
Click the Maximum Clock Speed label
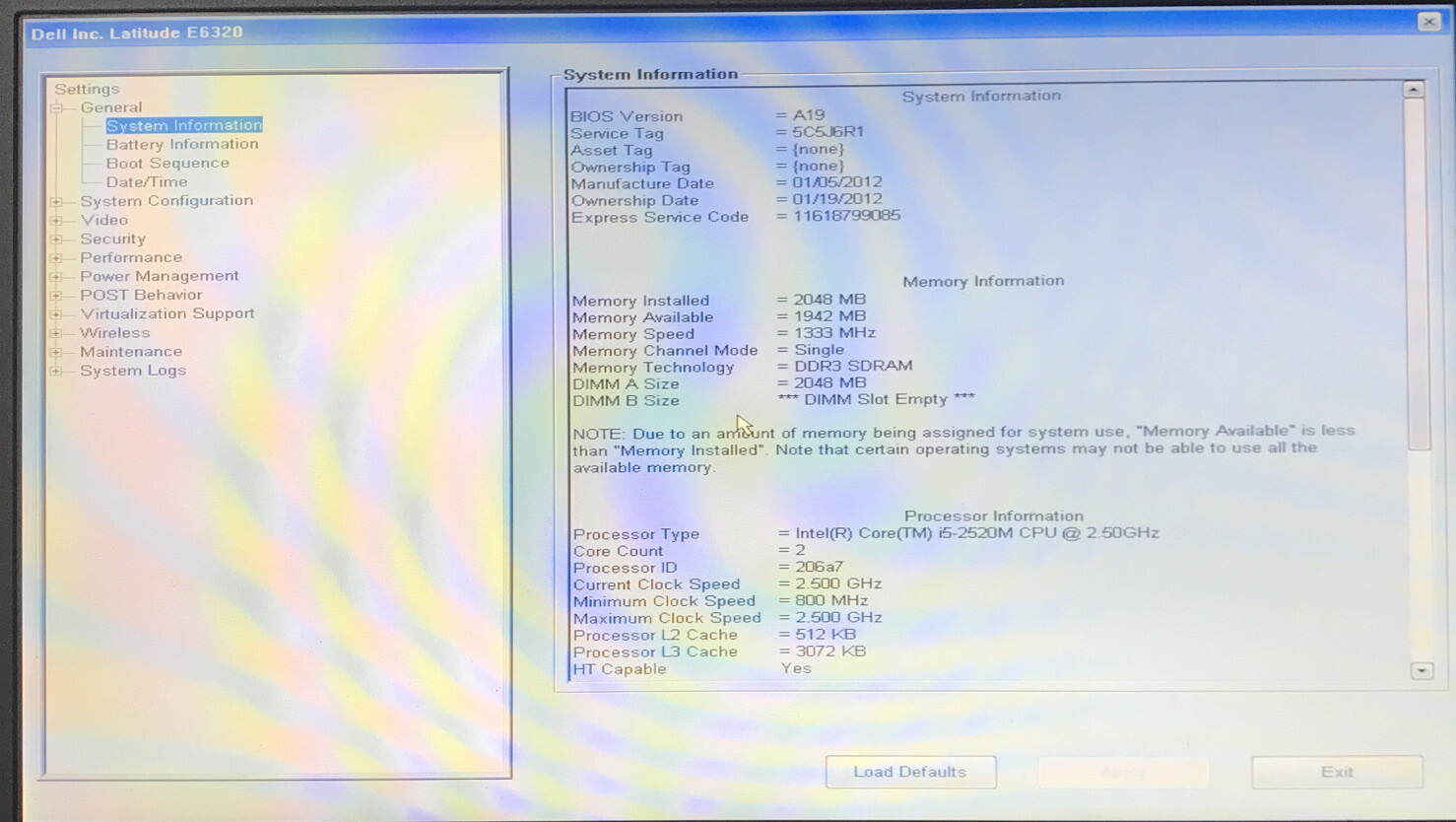click(667, 618)
